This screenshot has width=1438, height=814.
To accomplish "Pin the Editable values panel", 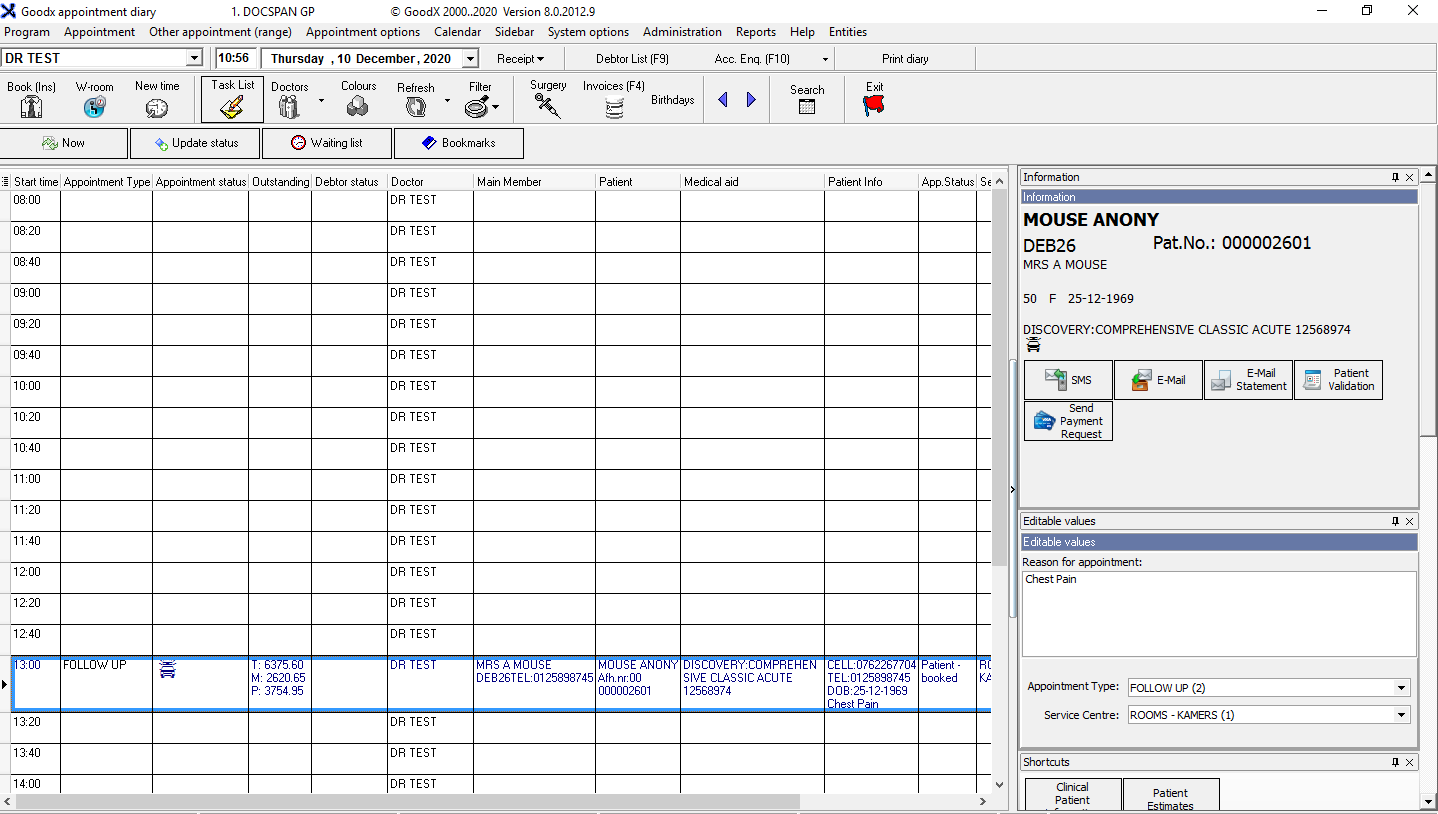I will click(1395, 521).
